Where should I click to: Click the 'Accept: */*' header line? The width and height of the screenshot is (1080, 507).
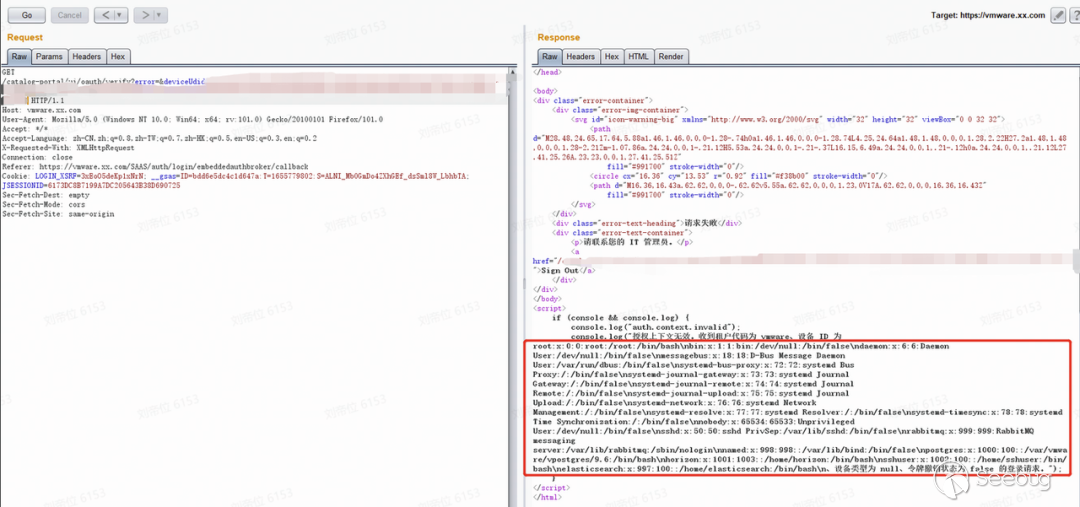coord(25,129)
